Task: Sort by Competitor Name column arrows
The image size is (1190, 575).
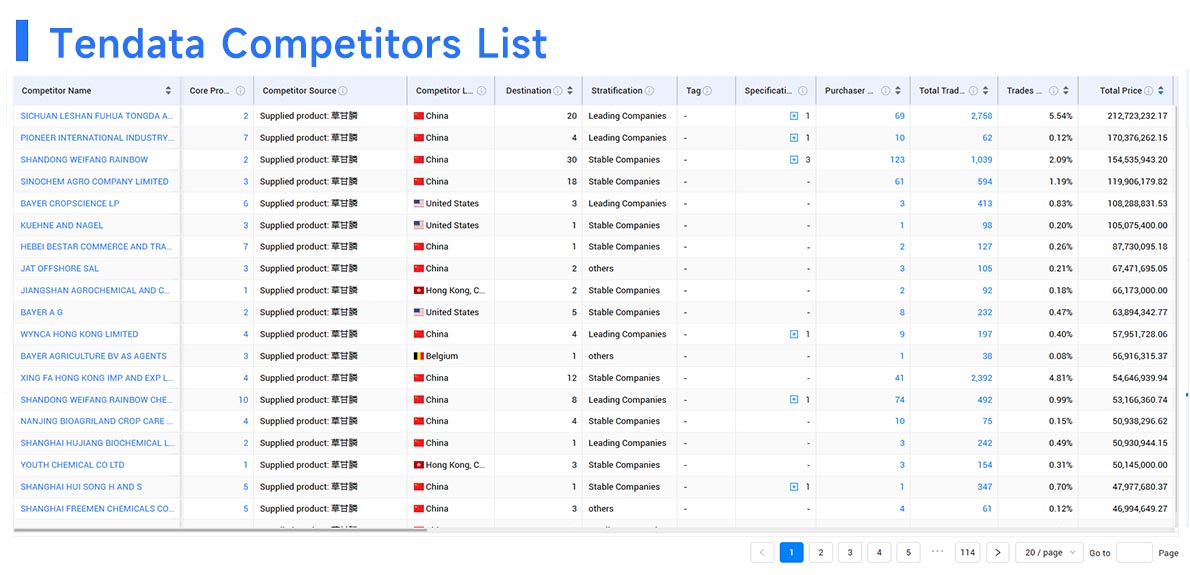Action: tap(168, 91)
